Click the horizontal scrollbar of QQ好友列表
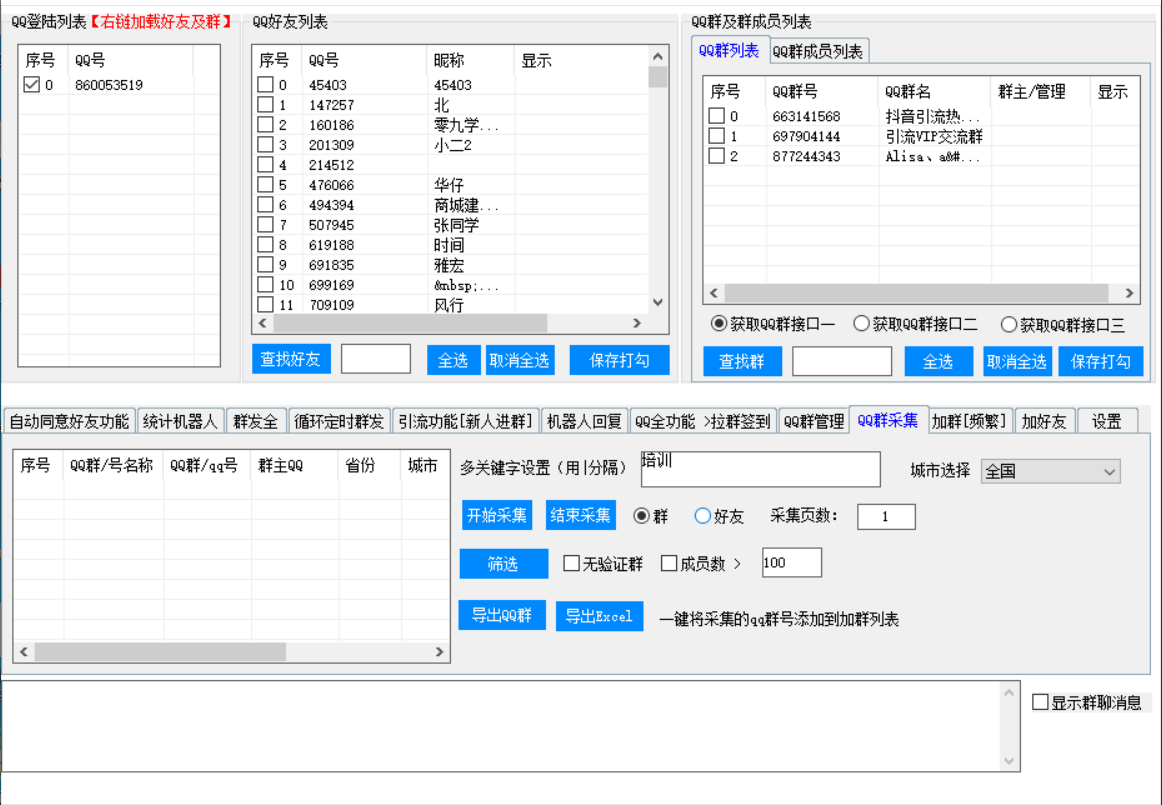Image resolution: width=1162 pixels, height=805 pixels. [410, 324]
